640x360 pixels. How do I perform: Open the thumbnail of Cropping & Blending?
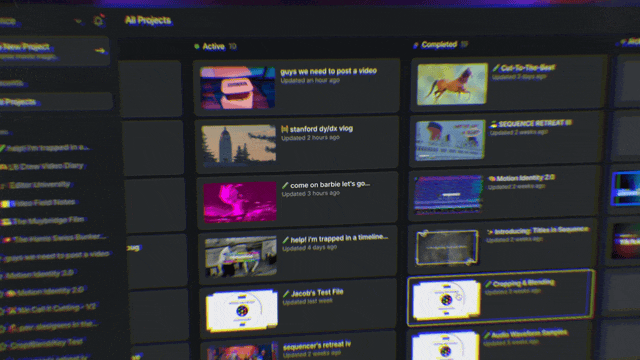(x=446, y=300)
